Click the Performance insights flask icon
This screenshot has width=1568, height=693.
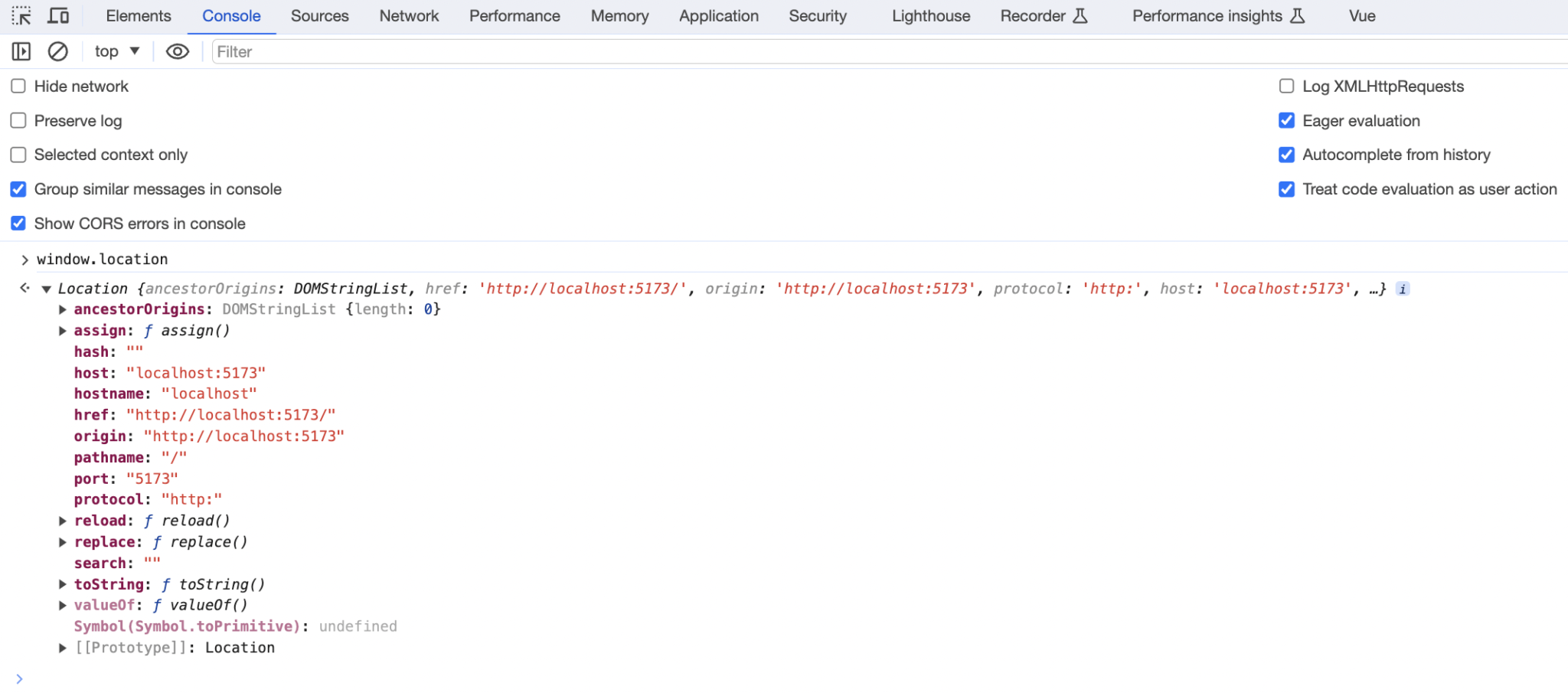[x=1295, y=15]
